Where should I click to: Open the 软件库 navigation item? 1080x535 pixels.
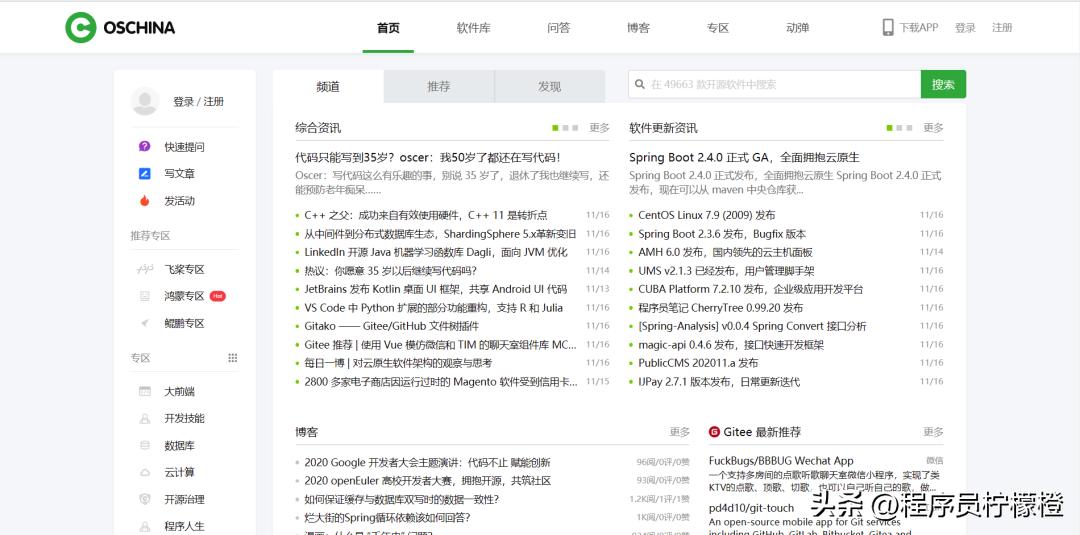click(473, 28)
